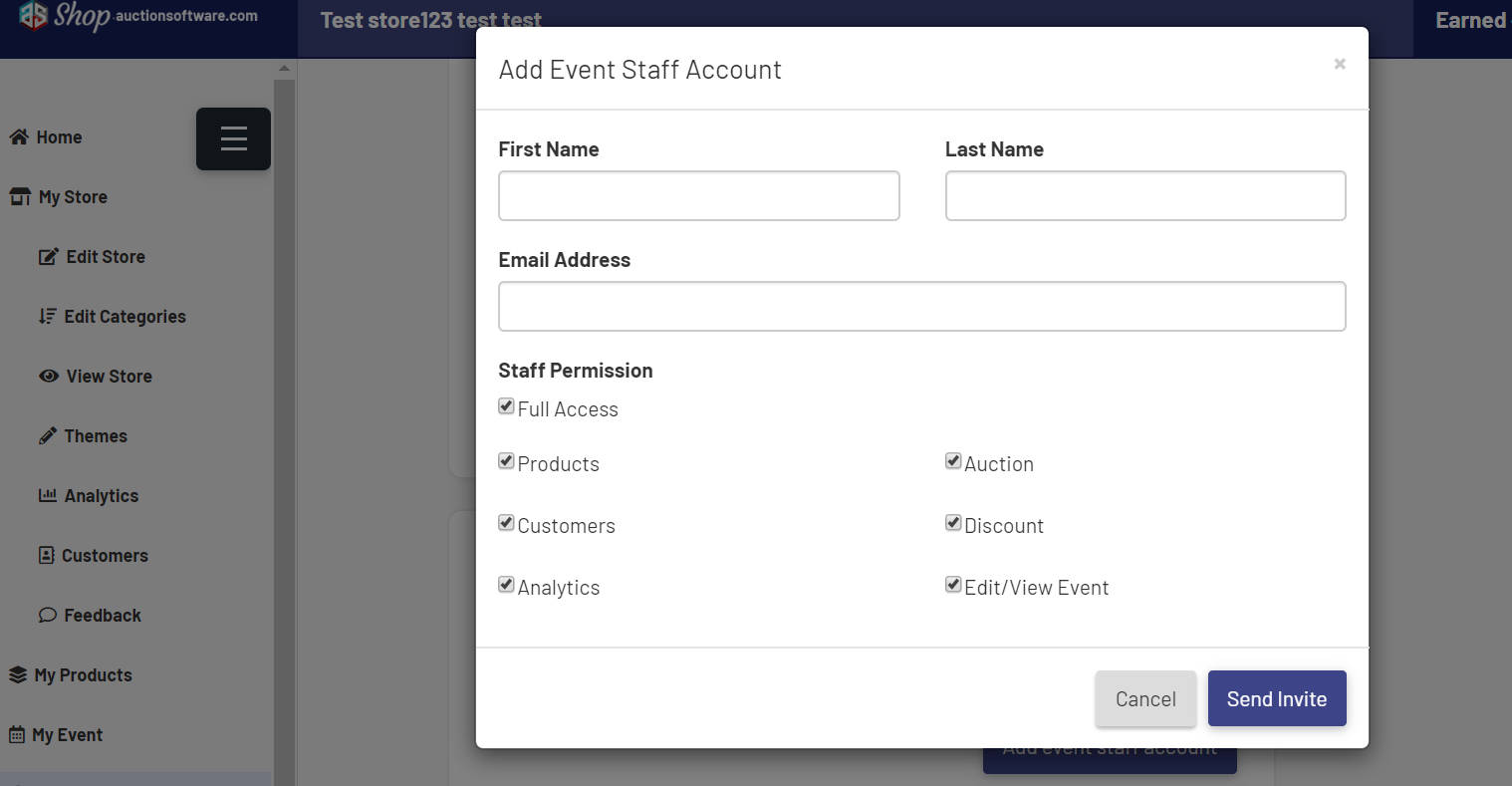
Task: Click the View Store eye icon
Action: pos(48,376)
